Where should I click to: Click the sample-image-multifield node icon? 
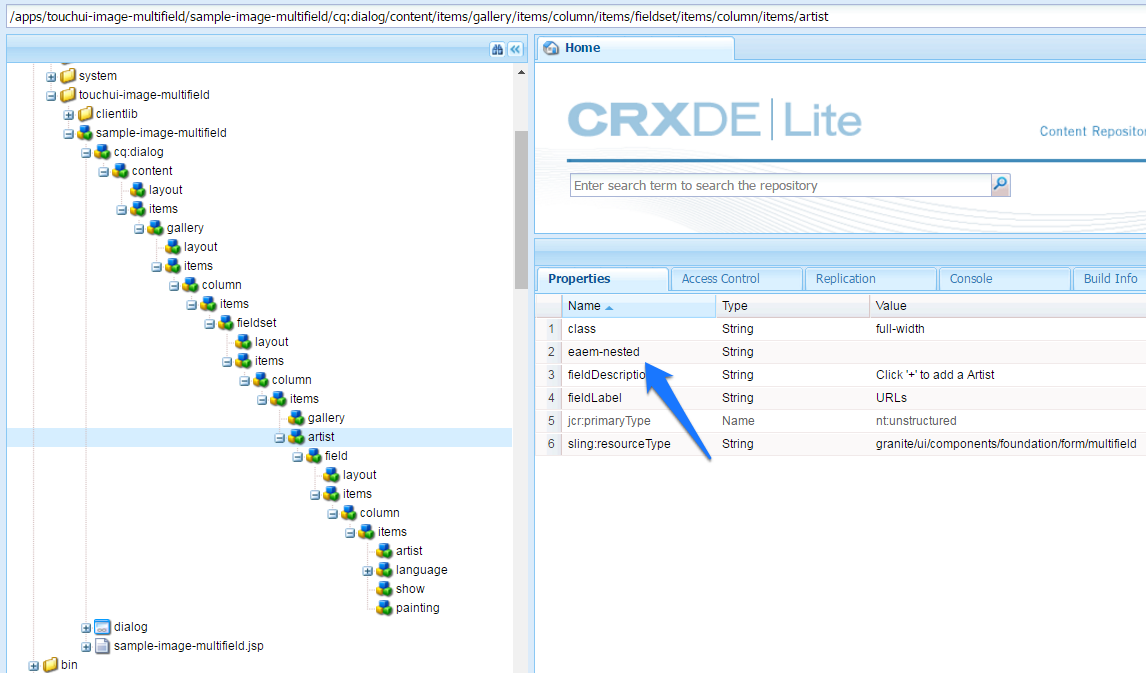85,132
